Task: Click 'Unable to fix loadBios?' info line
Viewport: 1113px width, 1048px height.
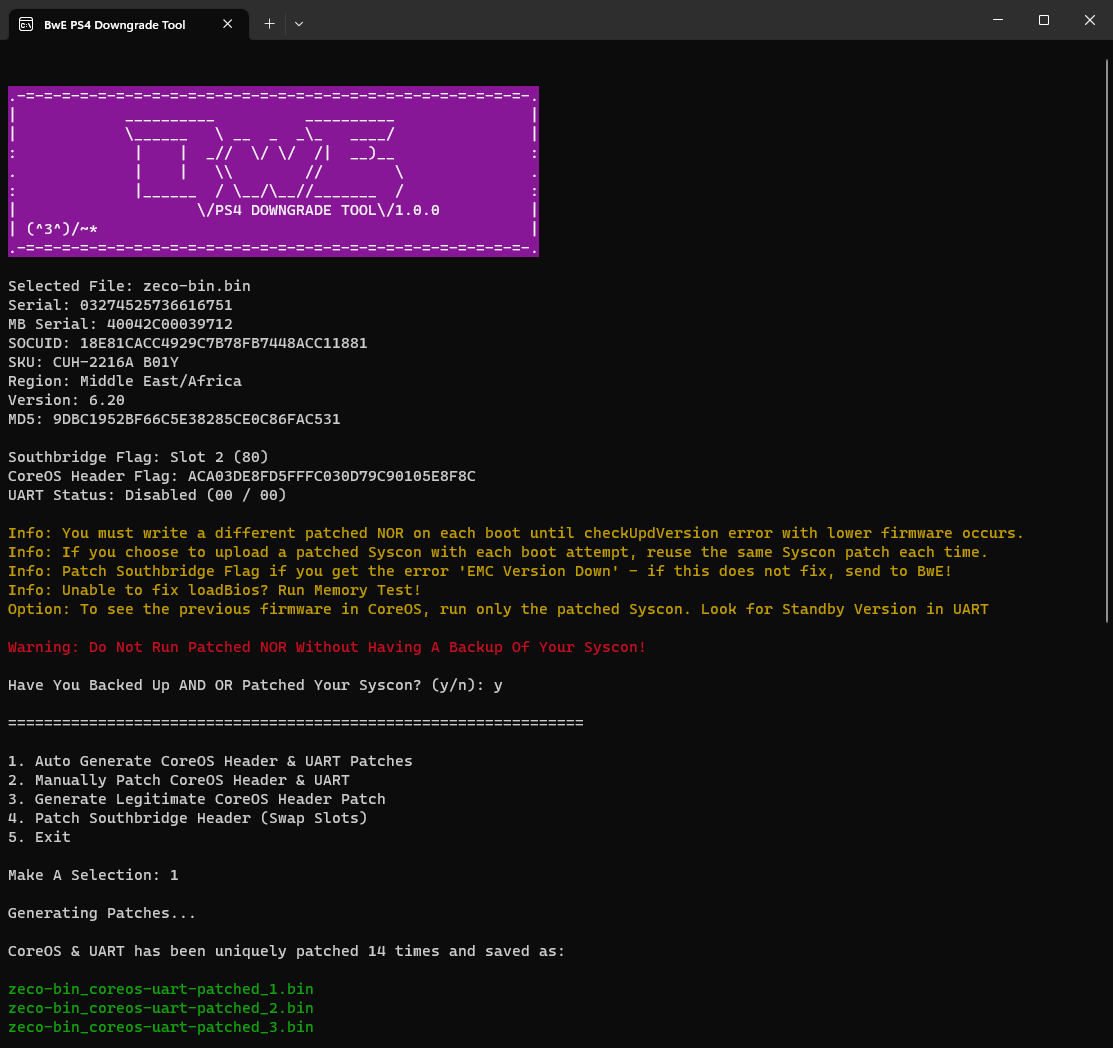Action: [x=214, y=591]
